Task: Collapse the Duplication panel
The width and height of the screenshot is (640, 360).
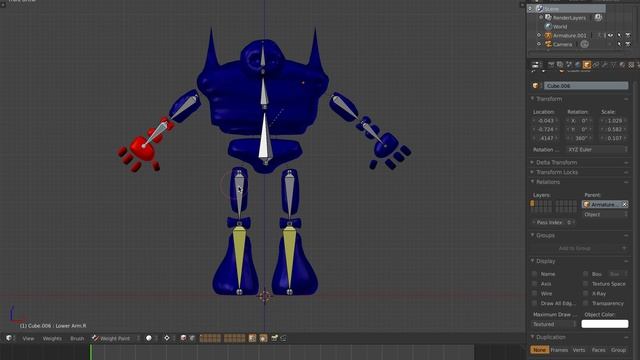Action: click(532, 337)
